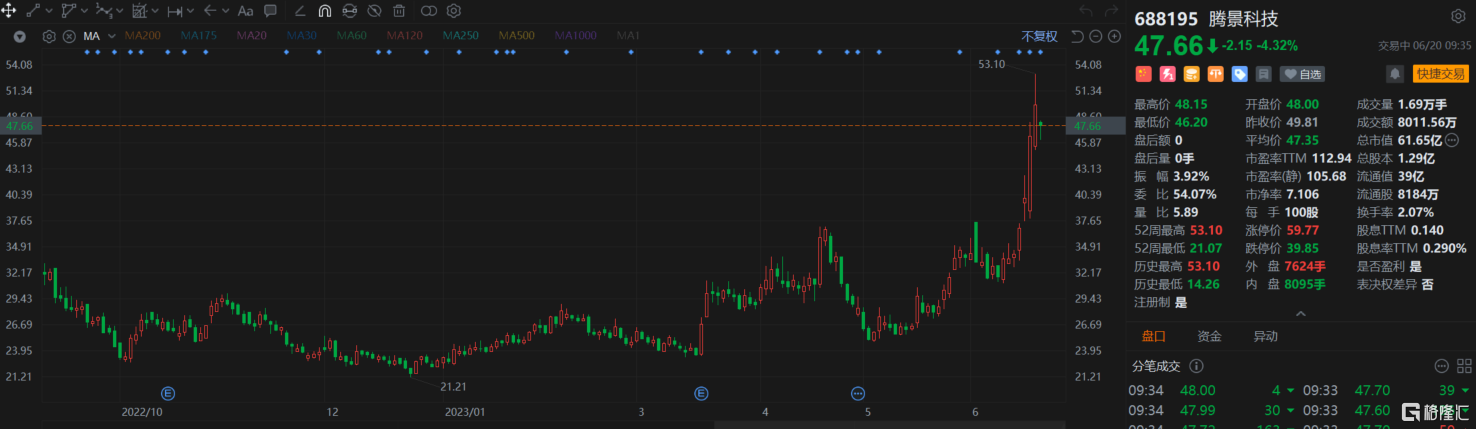Select the trend line drawing tool

click(x=33, y=11)
